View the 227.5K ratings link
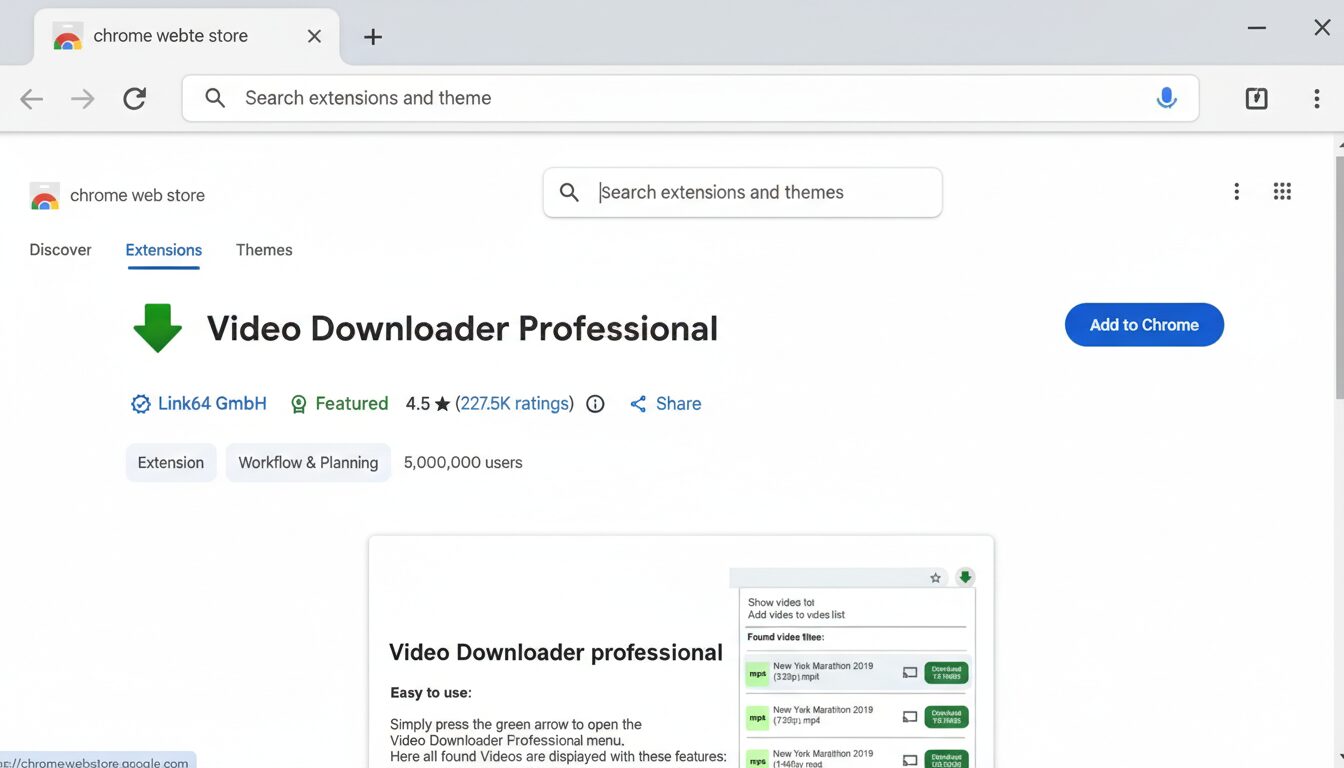1344x768 pixels. tap(515, 404)
